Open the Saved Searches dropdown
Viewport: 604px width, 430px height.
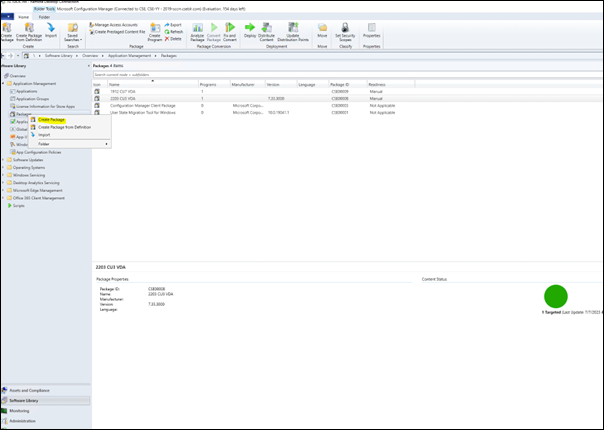point(72,32)
